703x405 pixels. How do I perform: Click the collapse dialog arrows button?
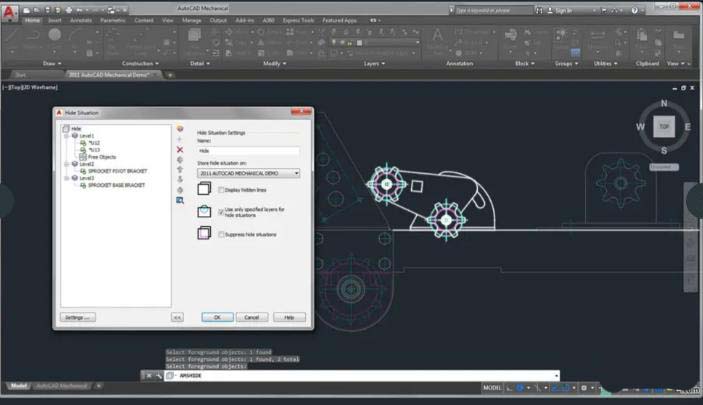(177, 318)
